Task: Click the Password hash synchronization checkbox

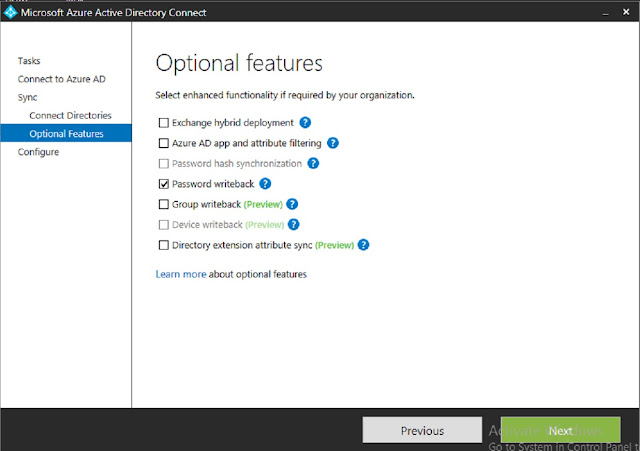Action: (164, 164)
